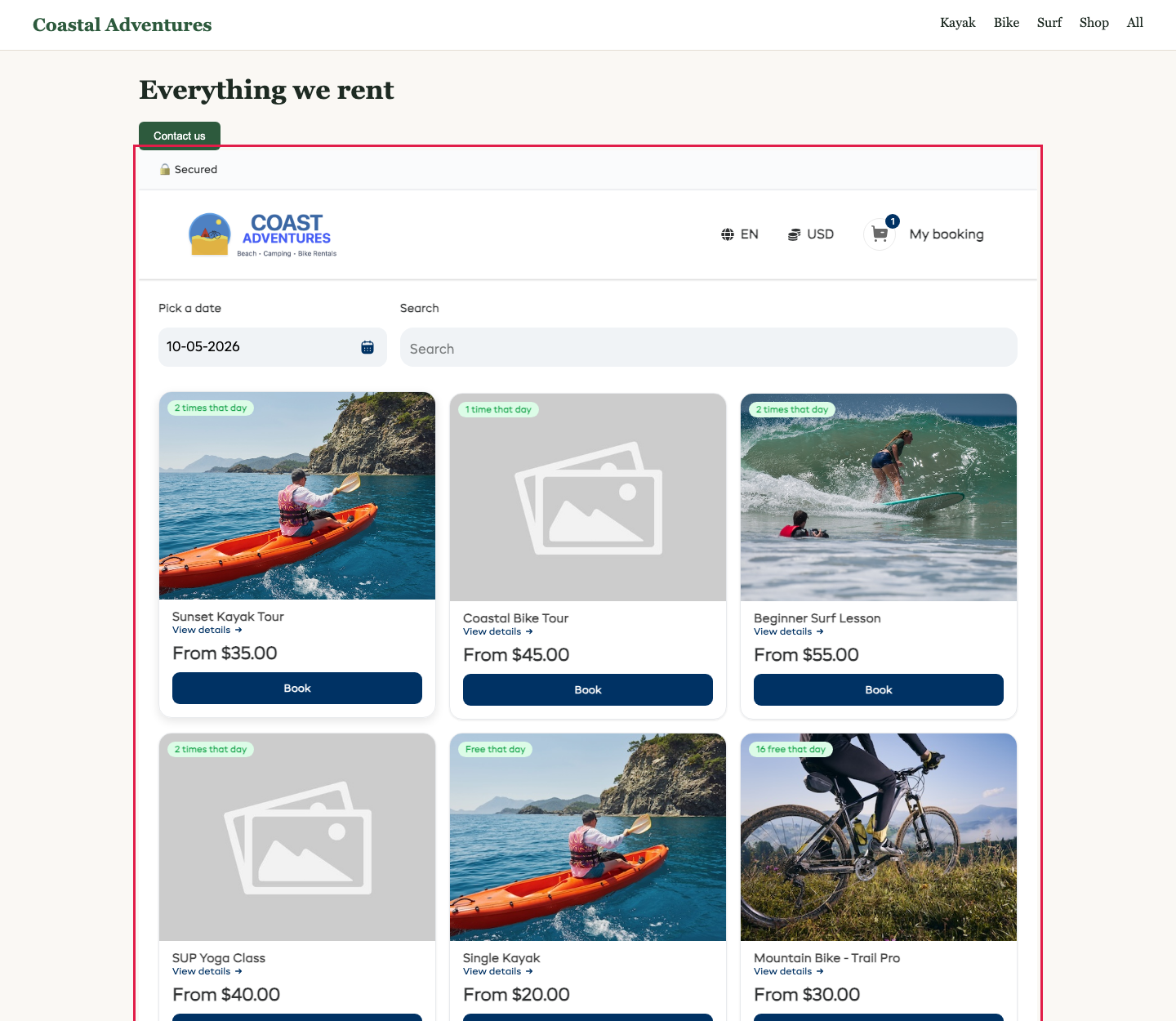Open the EN language selector
The height and width of the screenshot is (1021, 1176).
tap(740, 234)
